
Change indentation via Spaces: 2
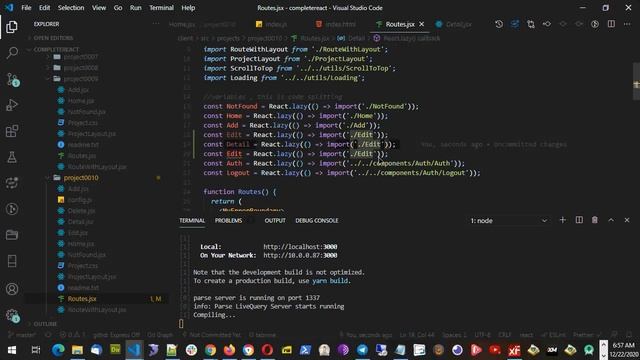coord(454,335)
